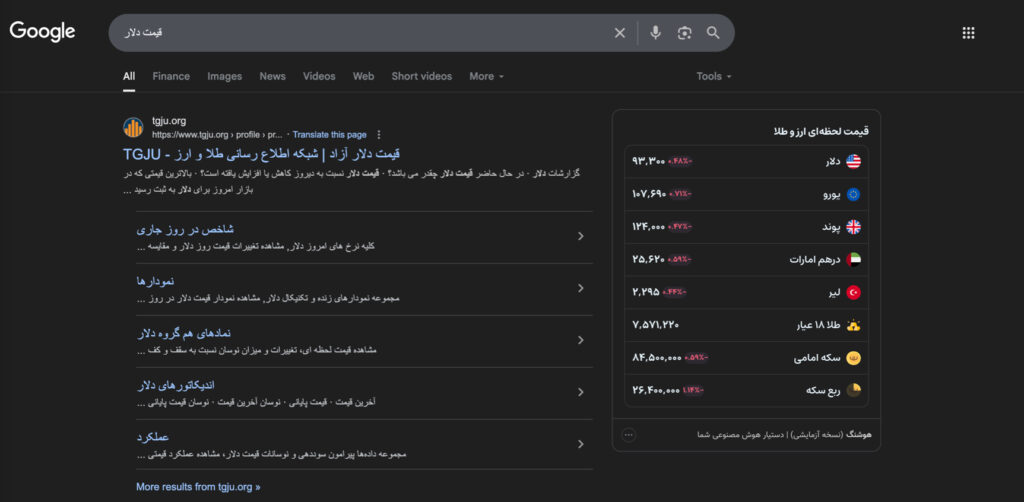The height and width of the screenshot is (502, 1024).
Task: Switch to the Videos tab
Action: tap(319, 76)
